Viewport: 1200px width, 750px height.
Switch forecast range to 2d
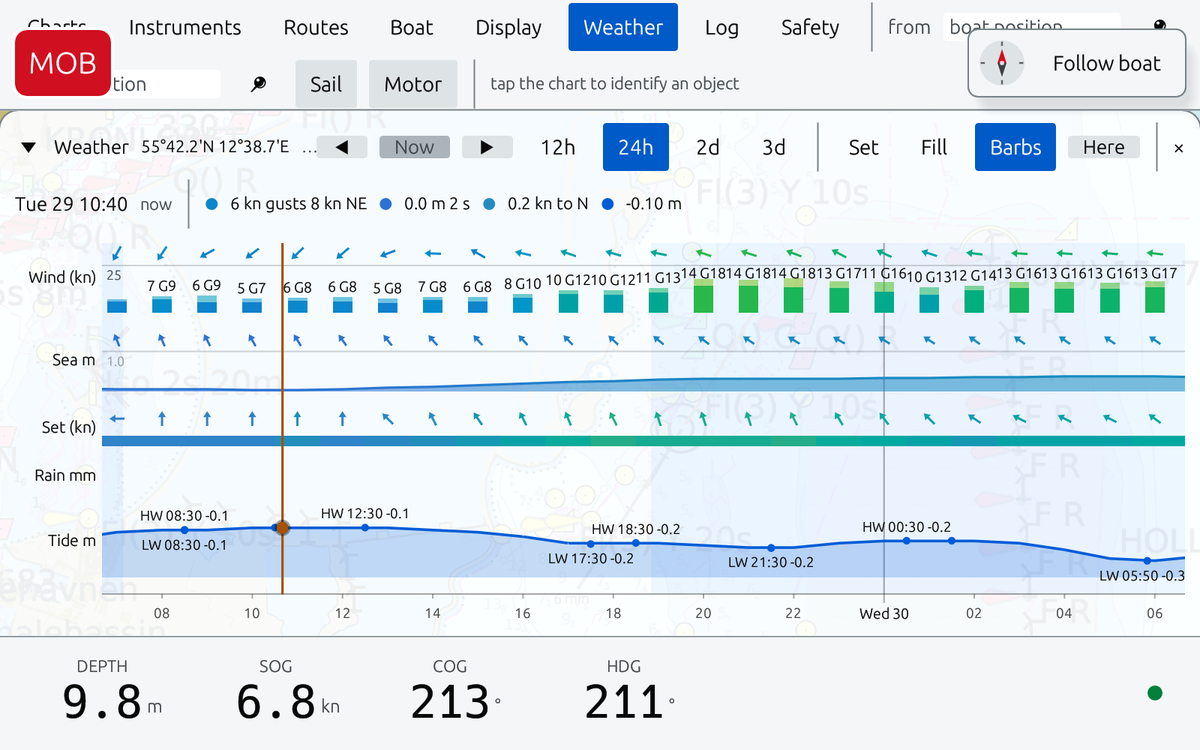[x=708, y=148]
